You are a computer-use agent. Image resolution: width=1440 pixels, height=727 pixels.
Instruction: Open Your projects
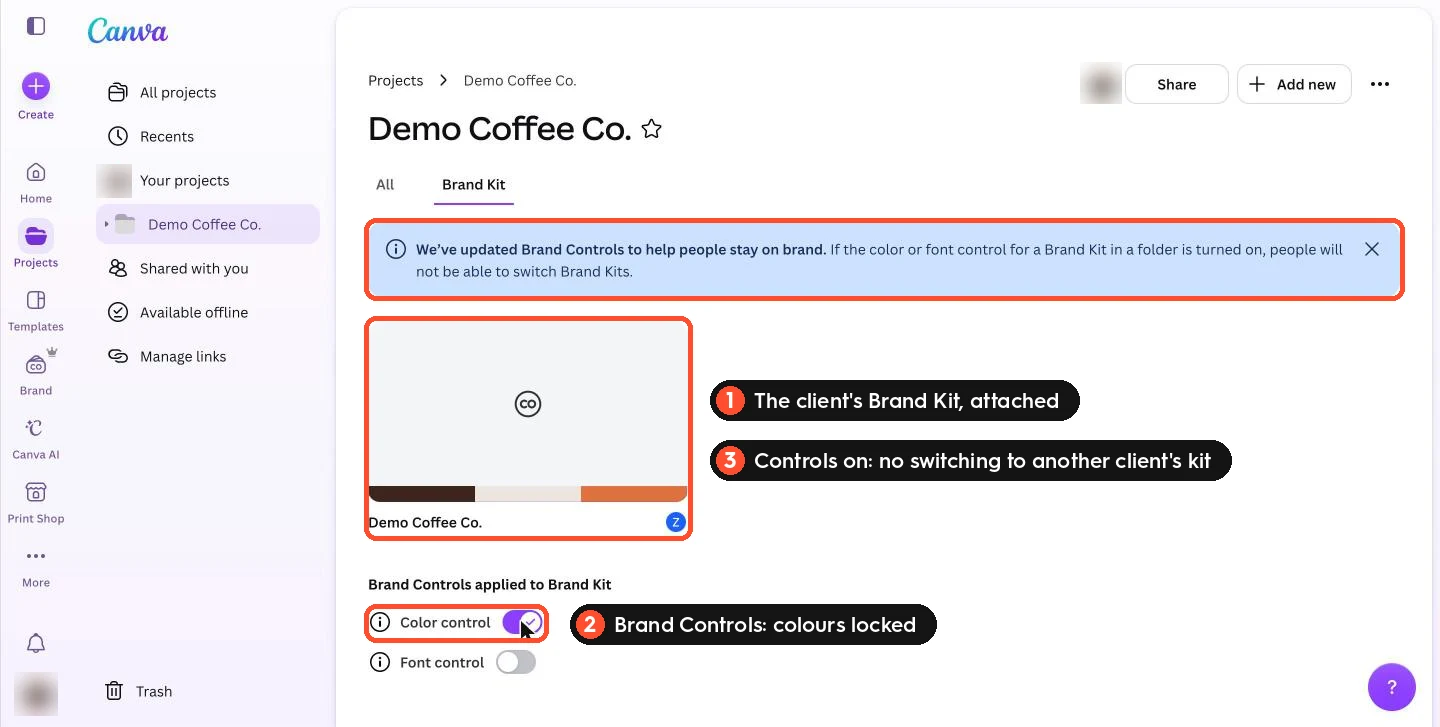click(x=208, y=180)
